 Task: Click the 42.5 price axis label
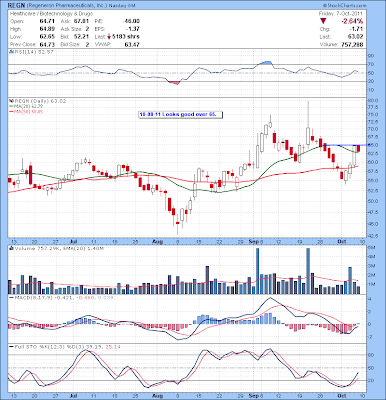click(x=374, y=236)
